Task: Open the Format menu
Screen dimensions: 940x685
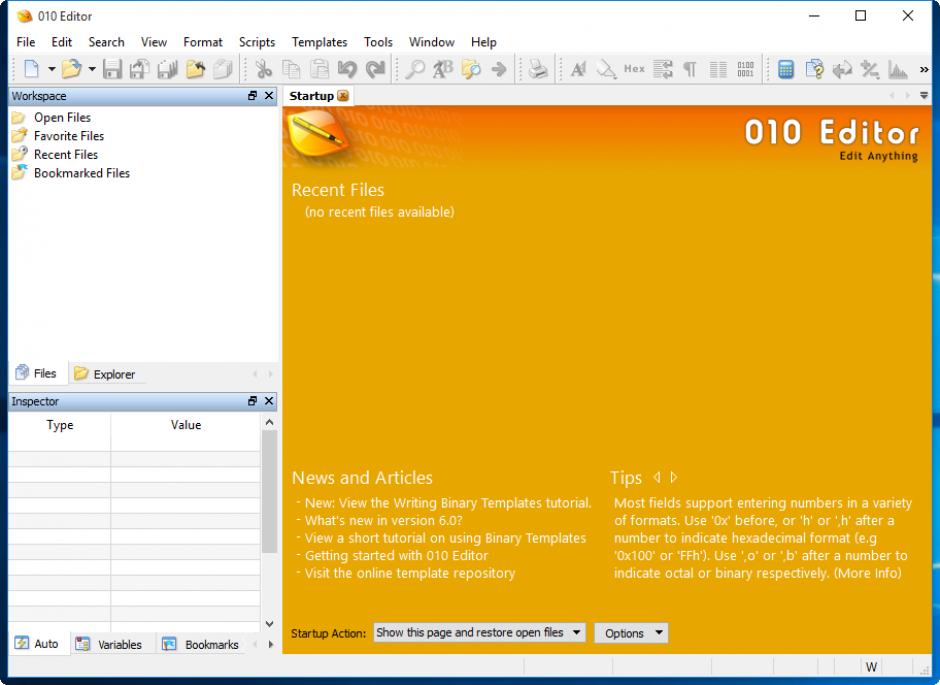Action: (x=203, y=42)
